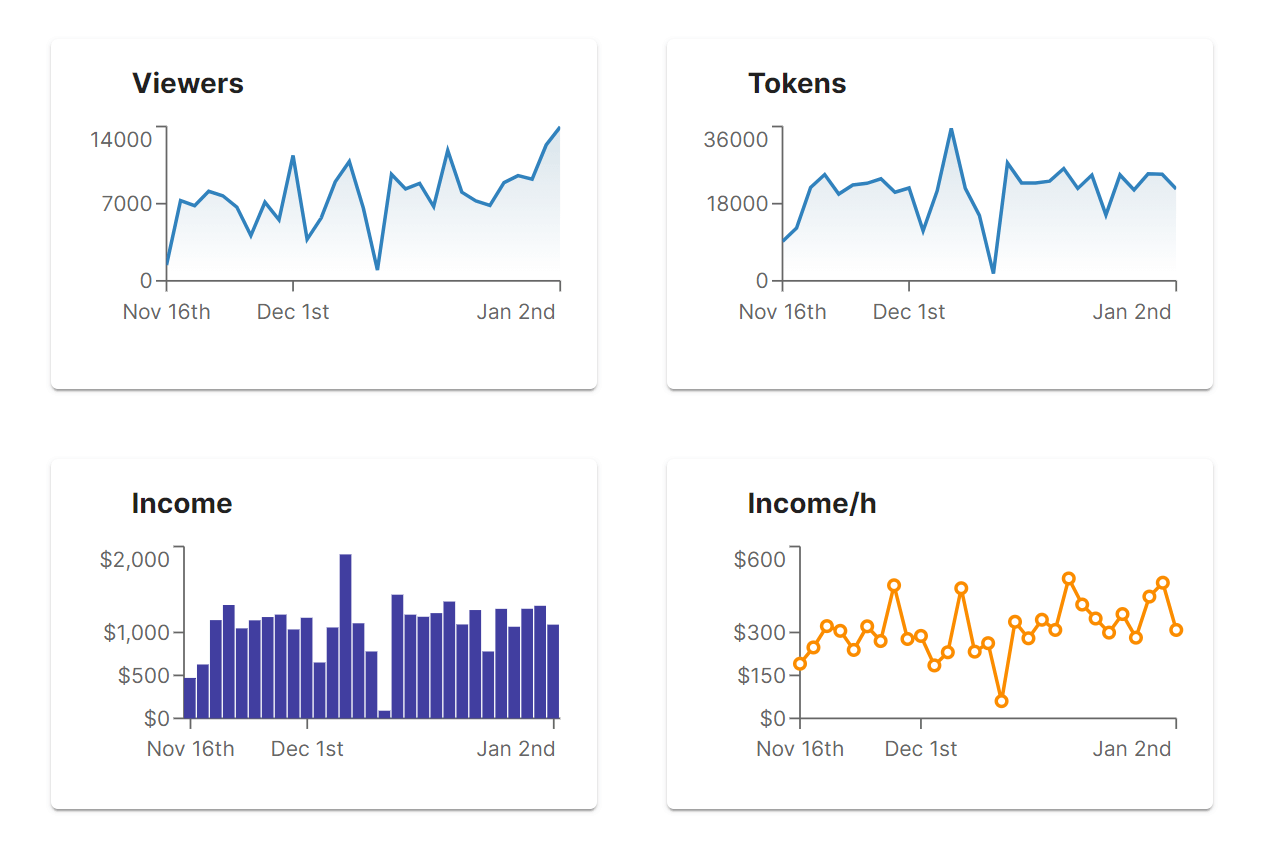
Task: Click the Nov 16th label under Income chart
Action: click(191, 749)
